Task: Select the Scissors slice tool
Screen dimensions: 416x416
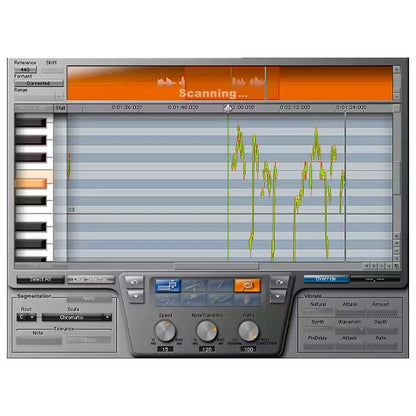Action: (x=194, y=285)
